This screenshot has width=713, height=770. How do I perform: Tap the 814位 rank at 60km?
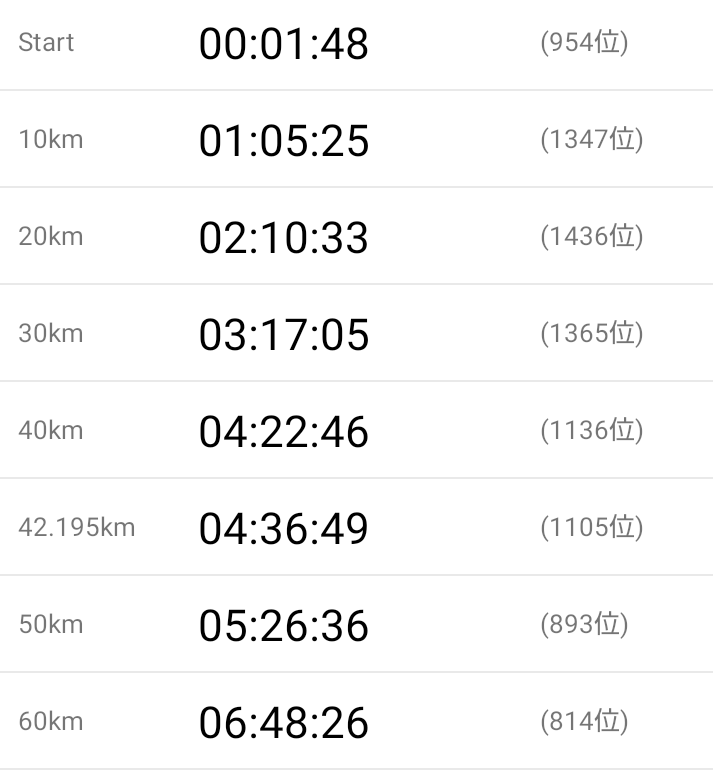point(584,721)
